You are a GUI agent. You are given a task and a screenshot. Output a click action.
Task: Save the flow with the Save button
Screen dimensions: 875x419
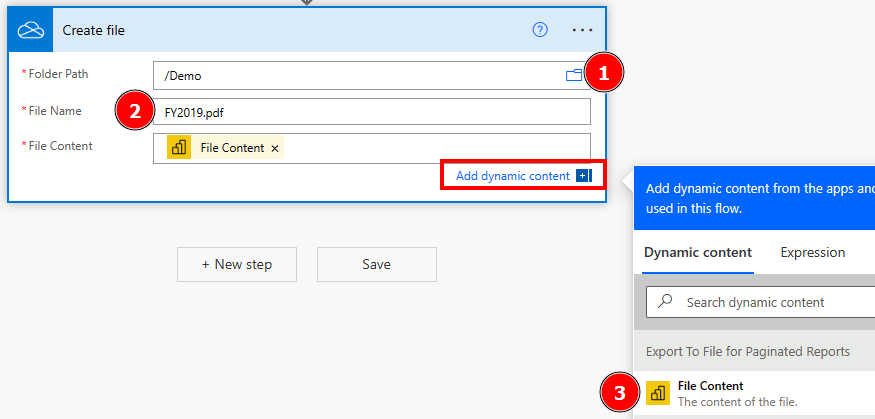coord(376,264)
